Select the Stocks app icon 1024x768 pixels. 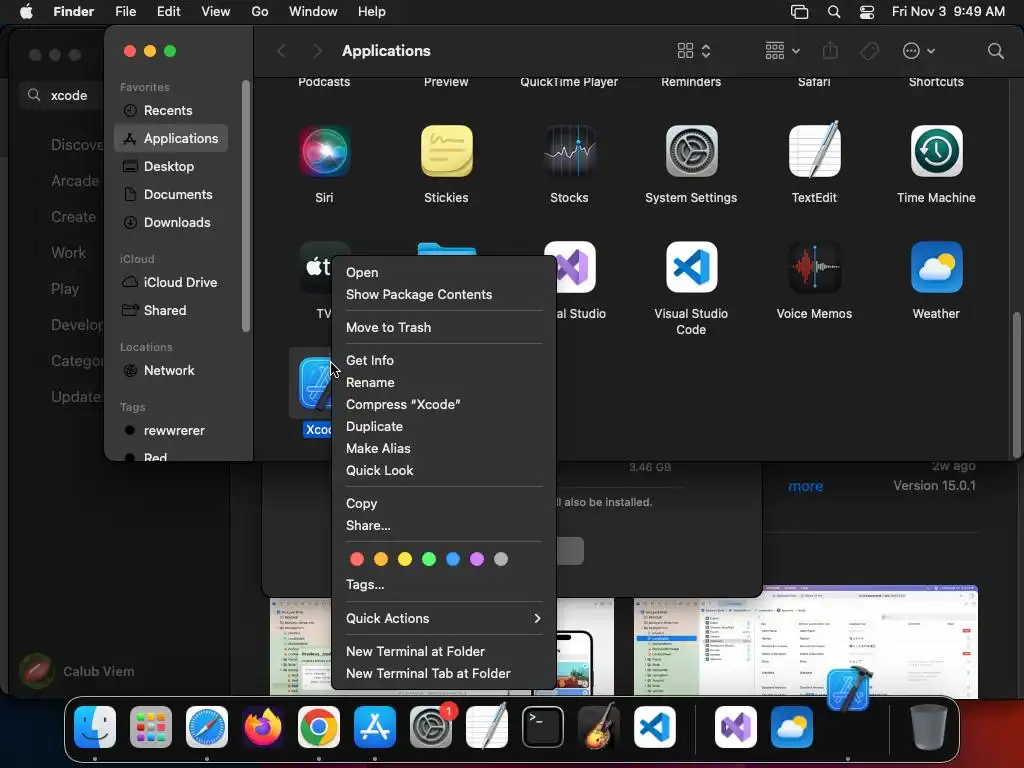[569, 151]
